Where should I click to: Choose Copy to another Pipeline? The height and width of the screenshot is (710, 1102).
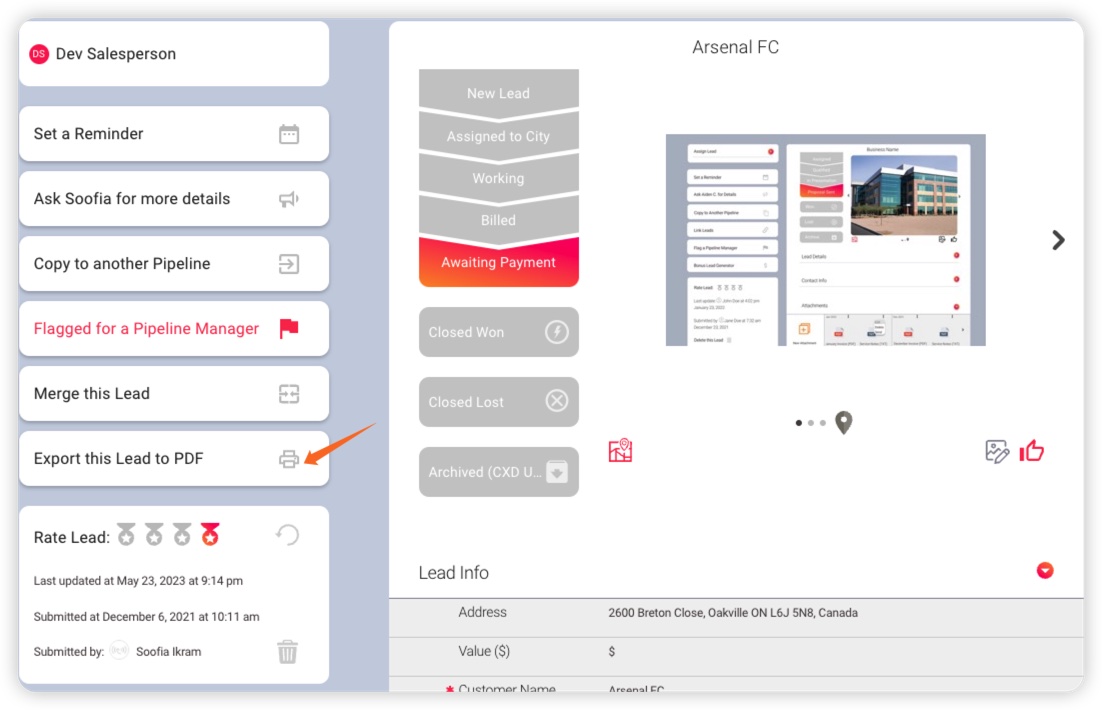[174, 264]
